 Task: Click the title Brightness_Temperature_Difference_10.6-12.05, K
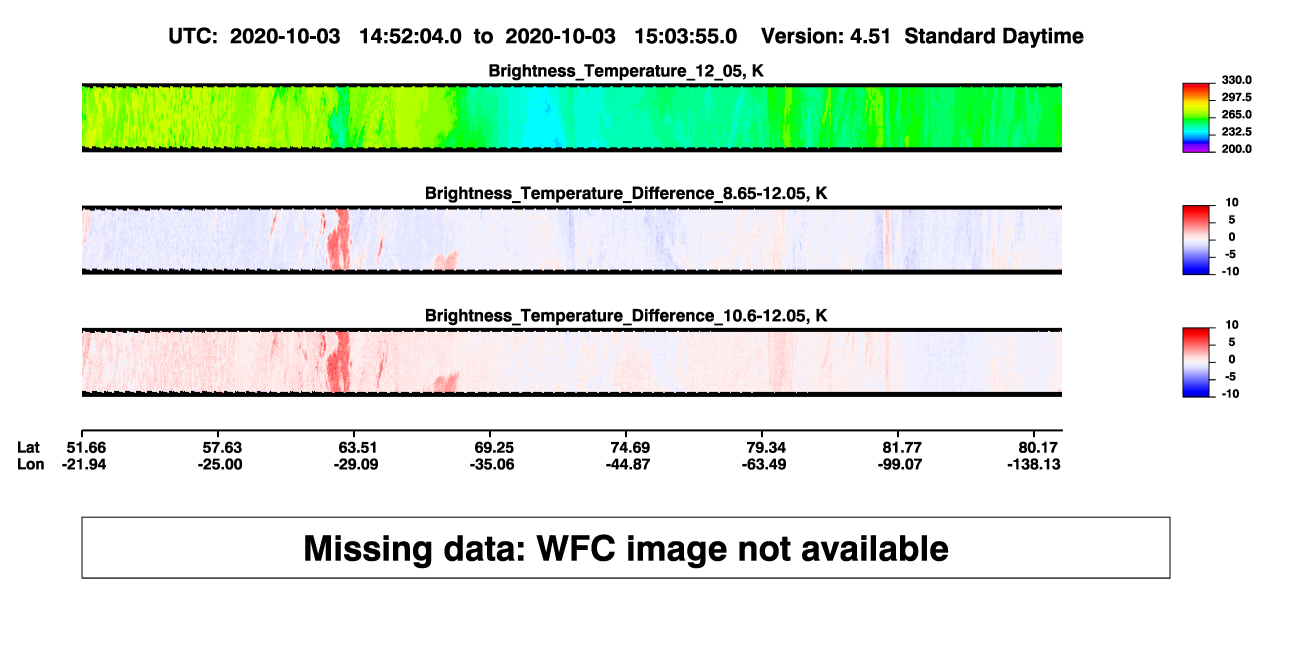click(x=626, y=316)
